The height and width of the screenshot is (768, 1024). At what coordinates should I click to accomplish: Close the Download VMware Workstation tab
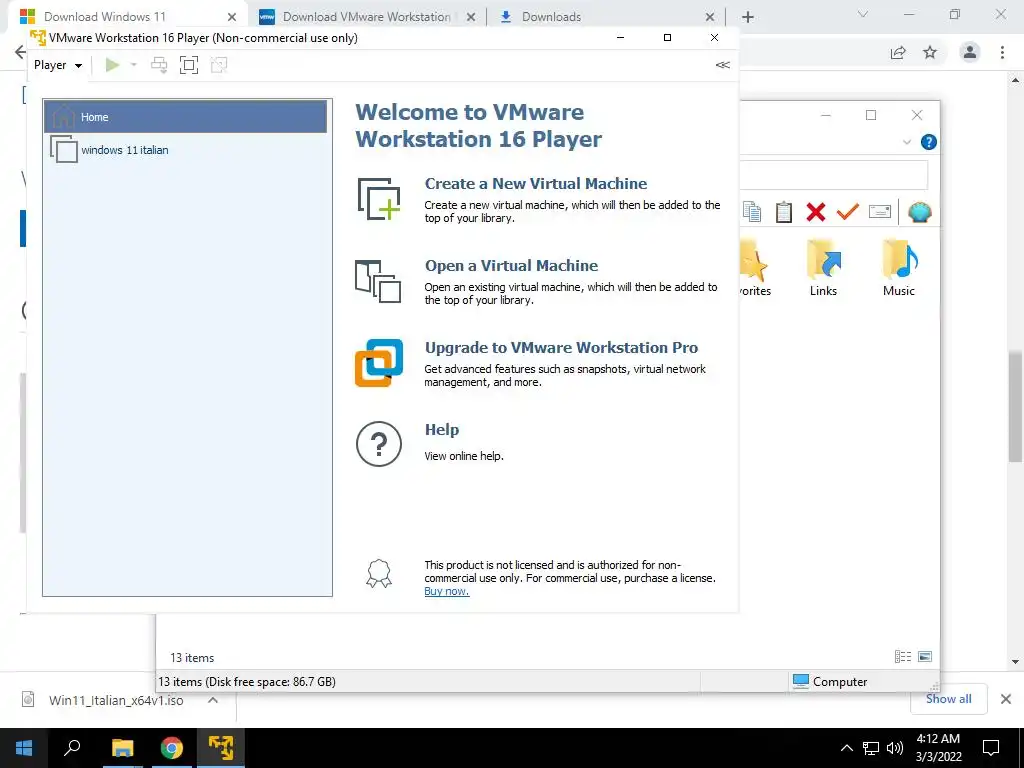click(x=470, y=17)
